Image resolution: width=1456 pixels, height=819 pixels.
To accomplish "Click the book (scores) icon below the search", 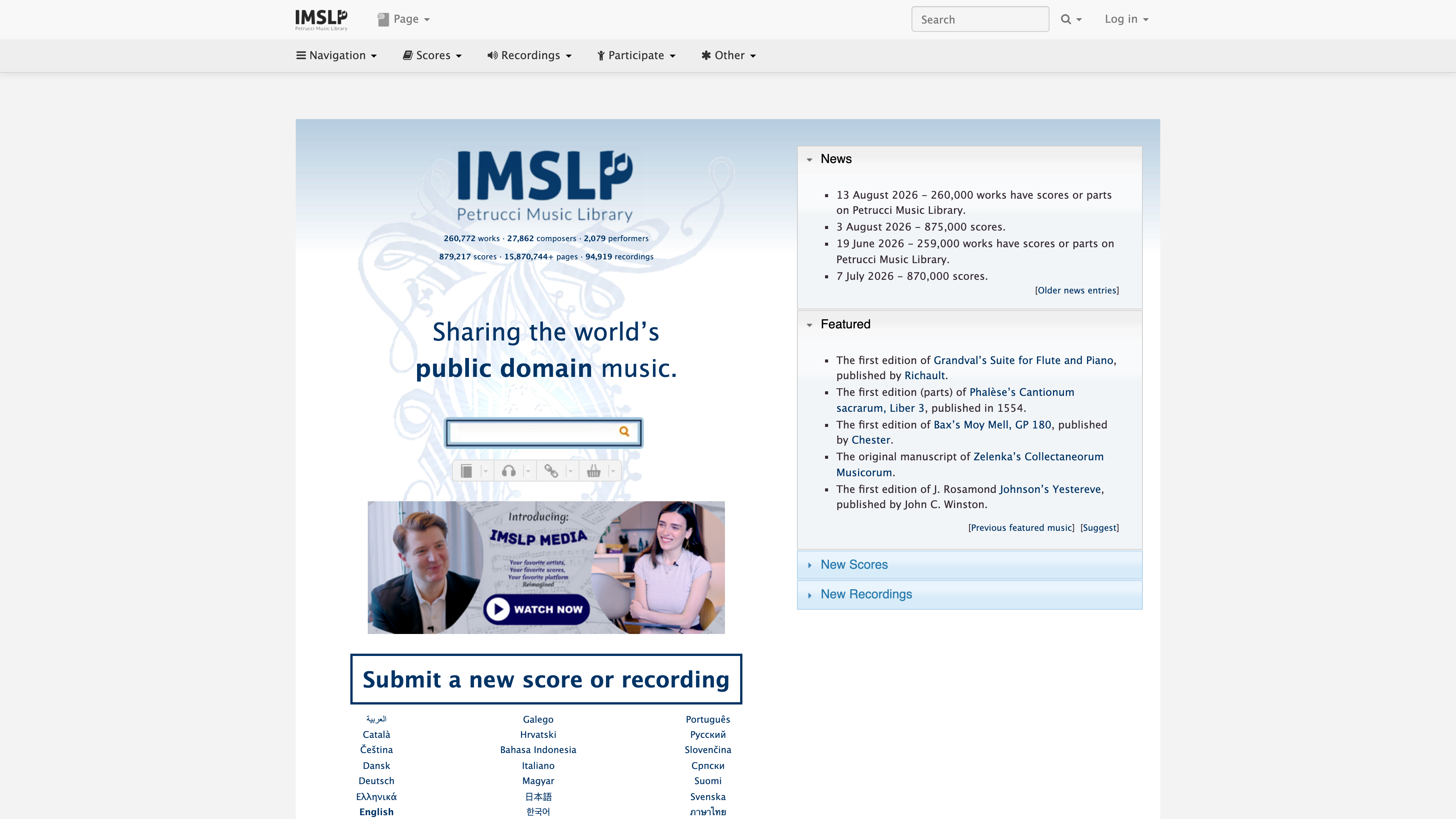I will click(466, 471).
